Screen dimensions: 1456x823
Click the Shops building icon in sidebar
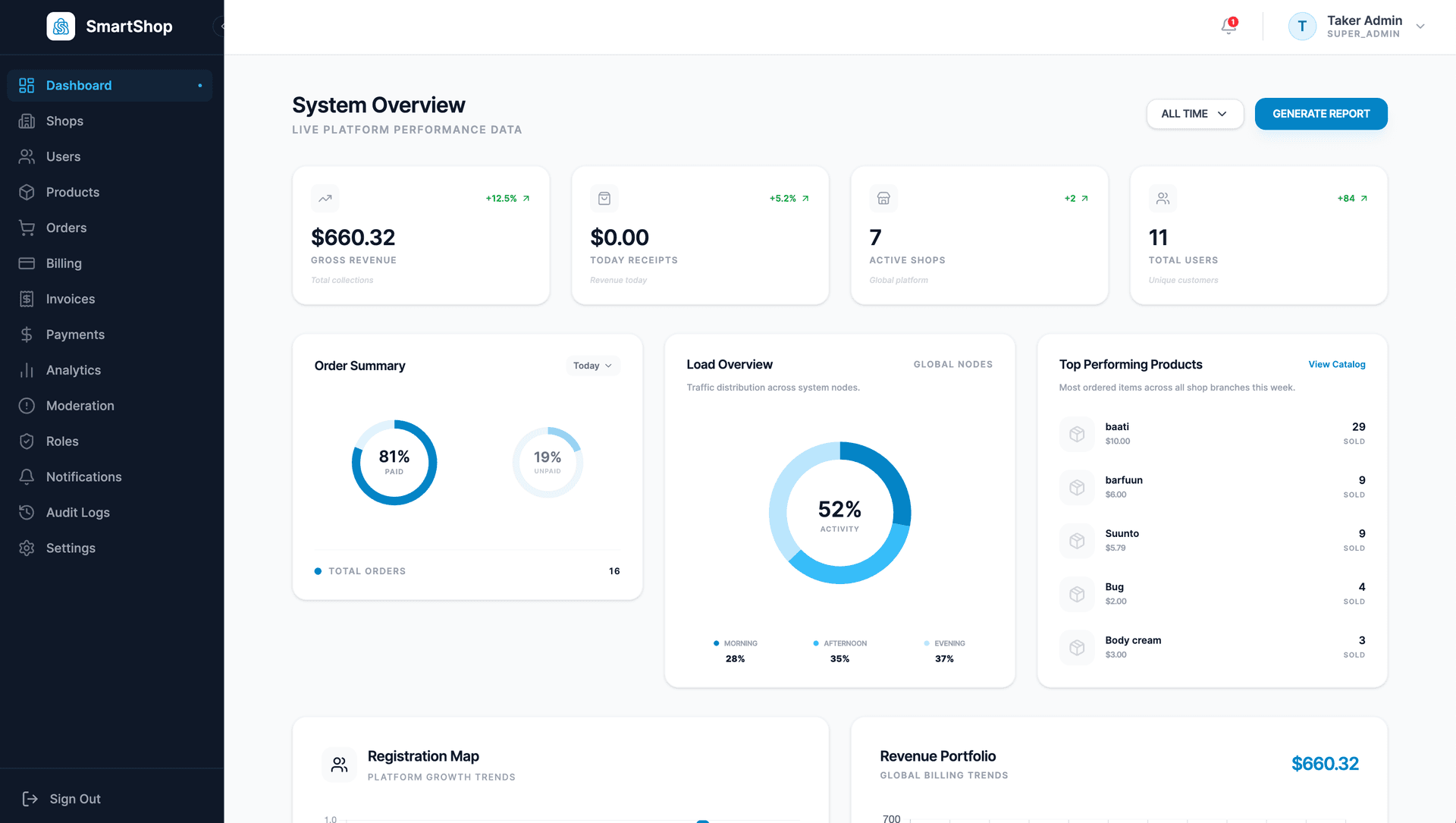[x=27, y=121]
